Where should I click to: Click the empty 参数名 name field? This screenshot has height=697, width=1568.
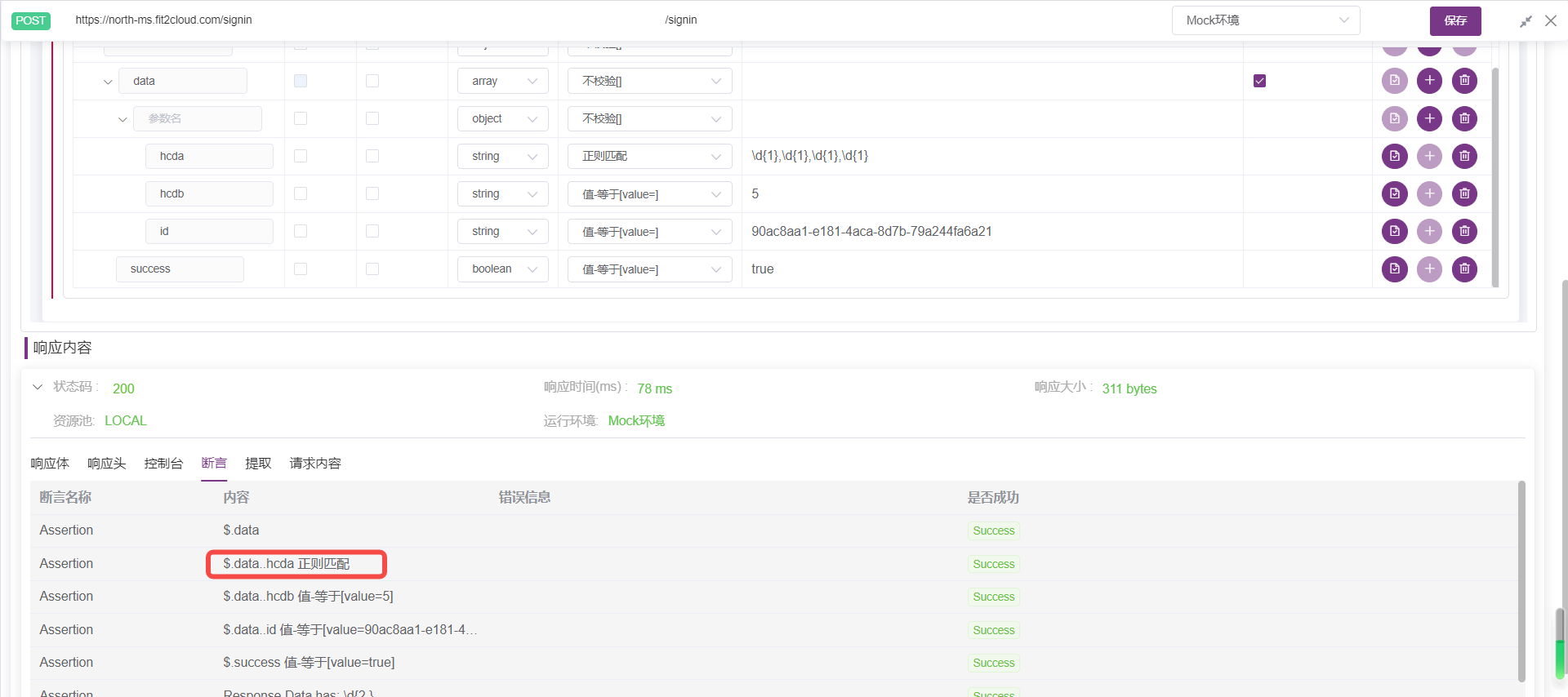(198, 118)
